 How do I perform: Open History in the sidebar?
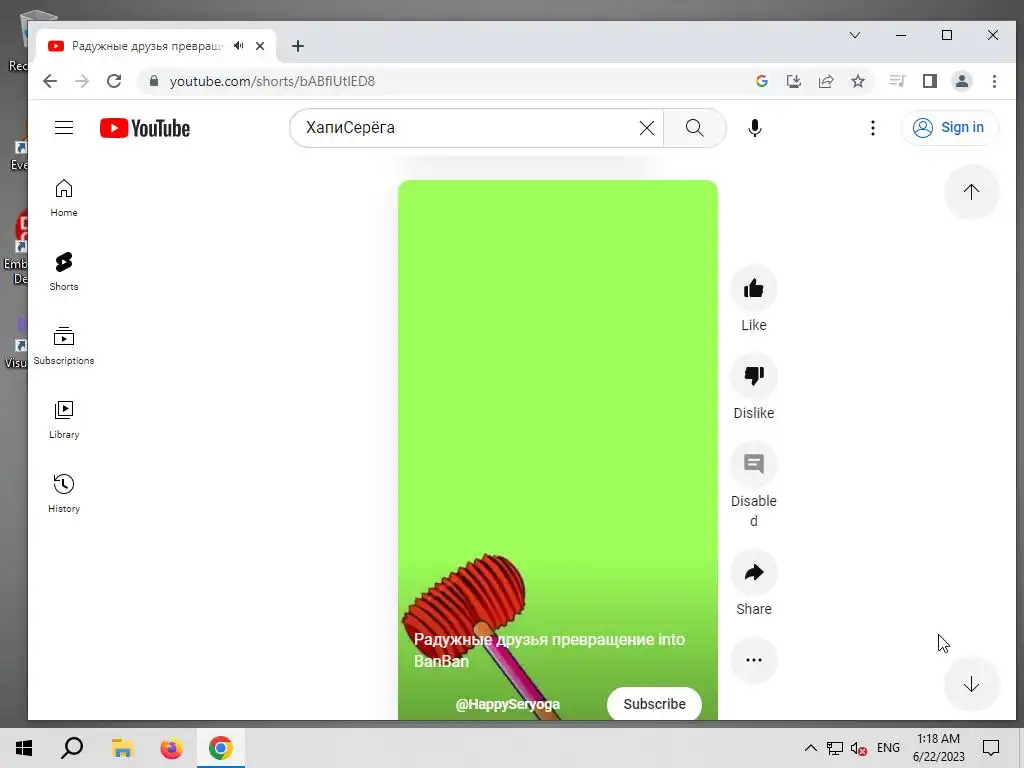[64, 493]
